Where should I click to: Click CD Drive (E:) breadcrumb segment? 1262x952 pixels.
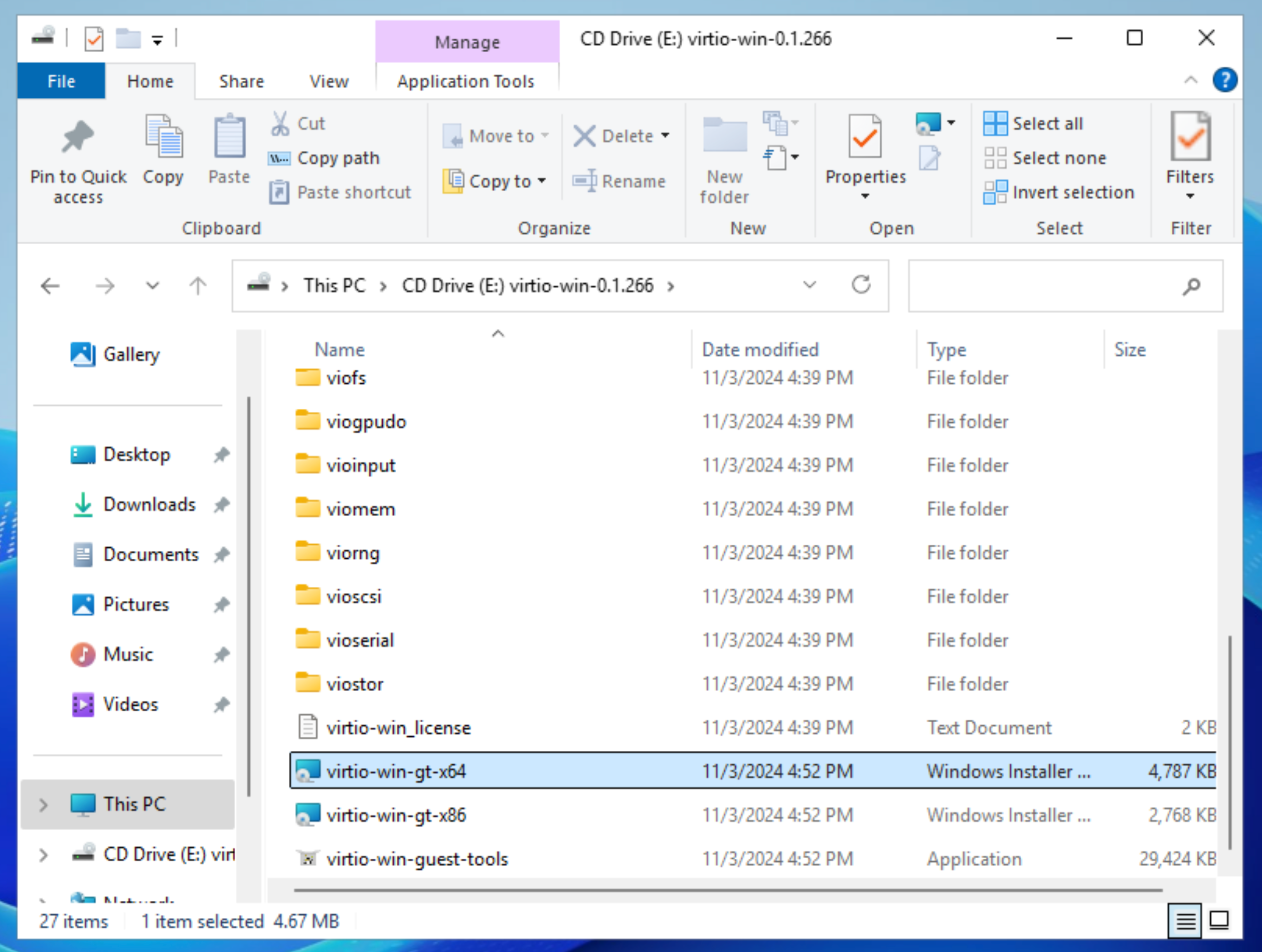[528, 285]
